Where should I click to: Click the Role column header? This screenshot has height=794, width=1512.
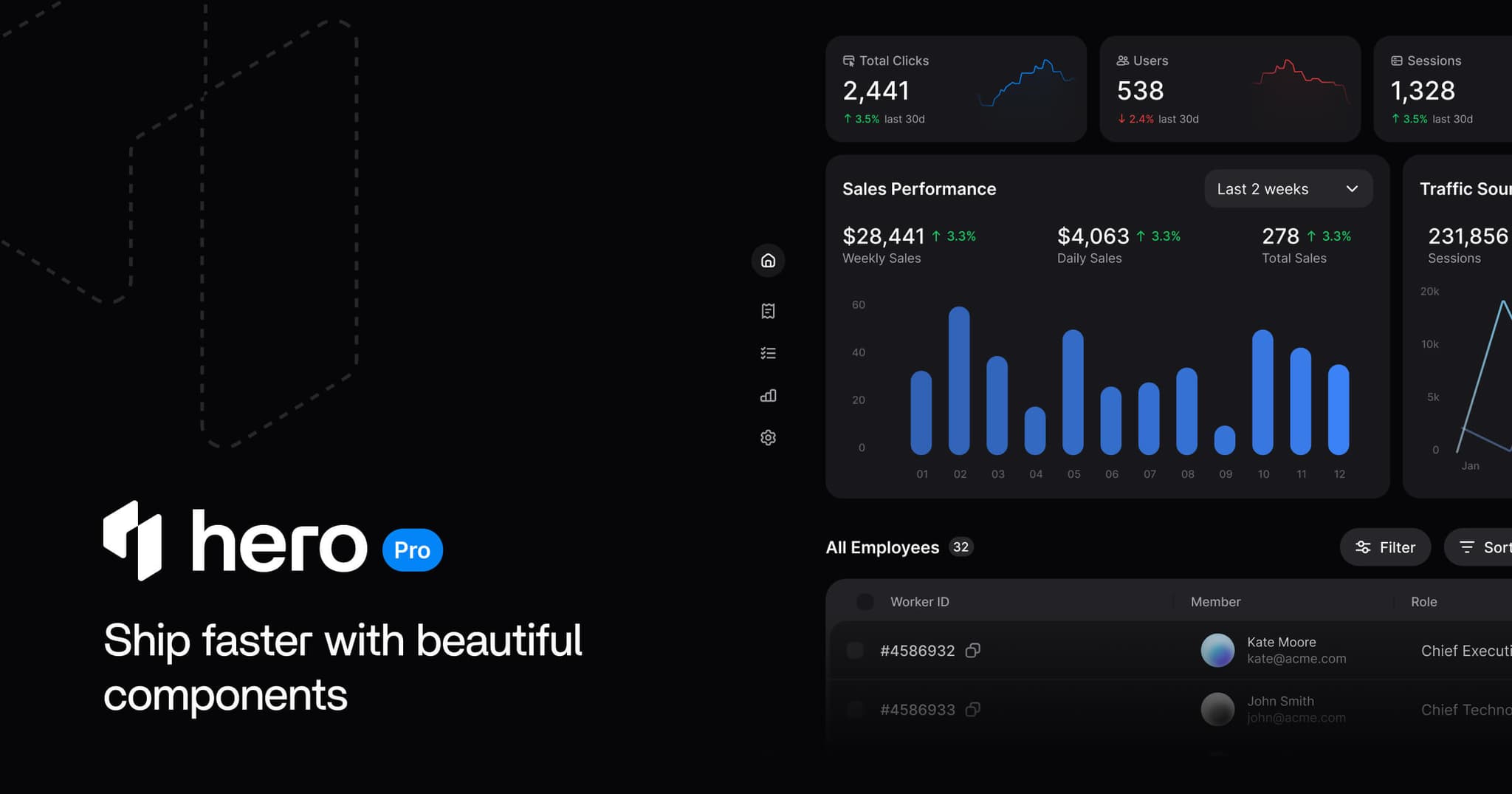tap(1423, 602)
